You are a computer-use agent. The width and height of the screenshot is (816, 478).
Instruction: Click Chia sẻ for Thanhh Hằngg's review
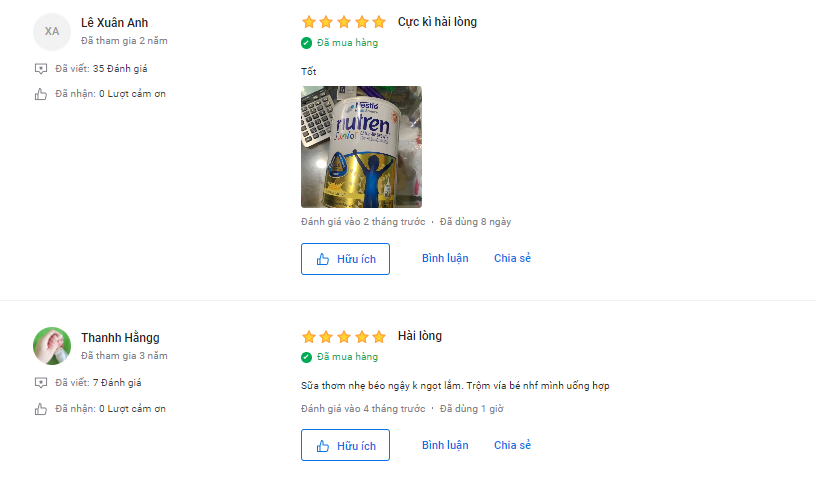point(512,445)
